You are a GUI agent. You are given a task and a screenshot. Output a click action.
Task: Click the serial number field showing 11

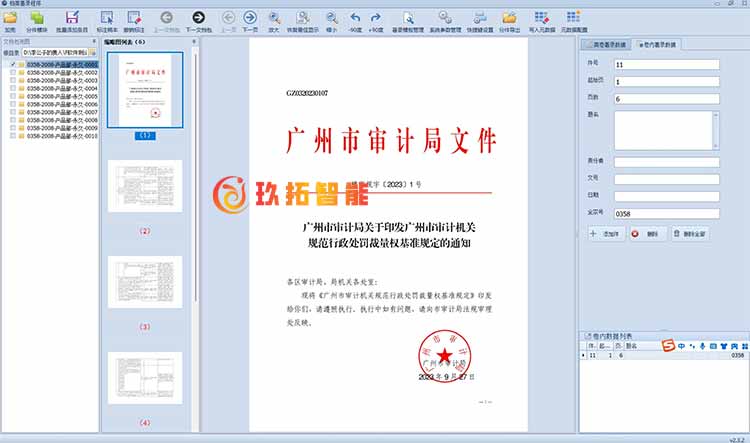(666, 65)
